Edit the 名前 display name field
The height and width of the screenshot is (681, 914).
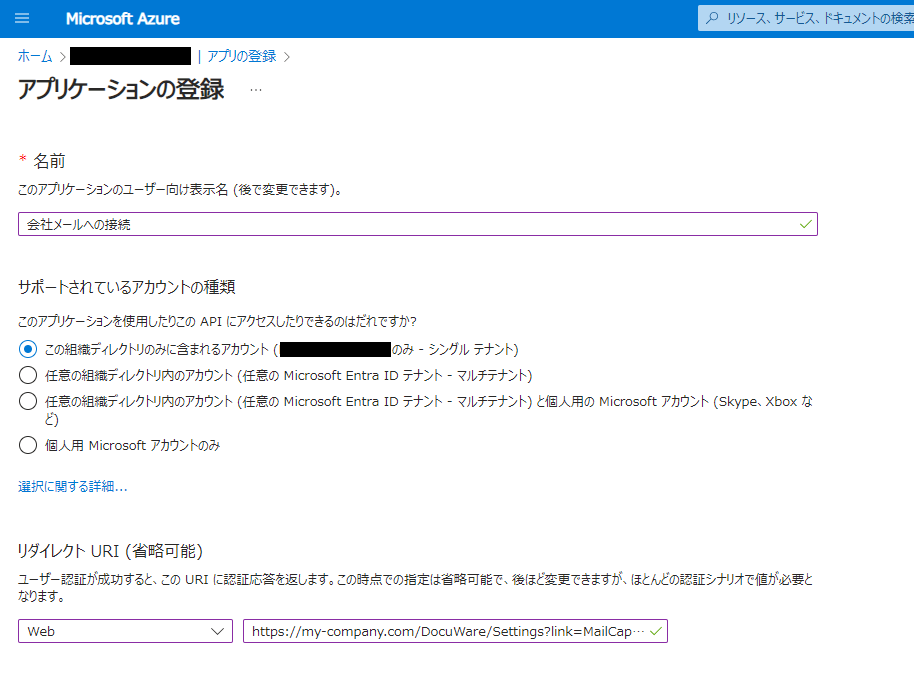coord(417,224)
